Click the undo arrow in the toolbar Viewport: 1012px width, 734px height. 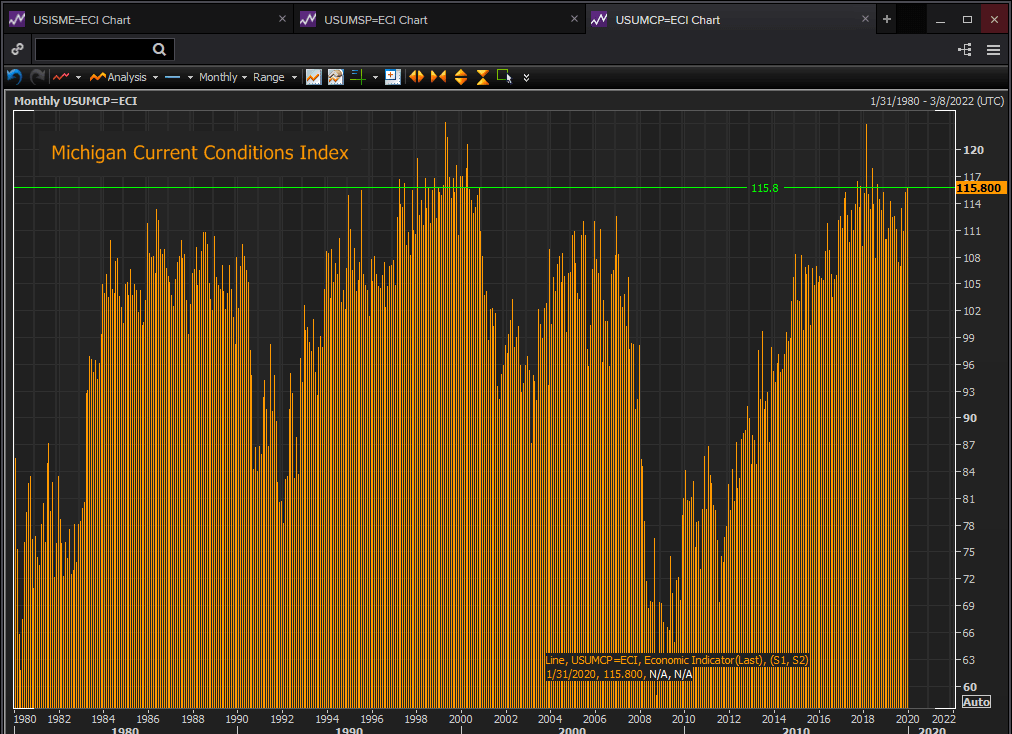coord(14,77)
